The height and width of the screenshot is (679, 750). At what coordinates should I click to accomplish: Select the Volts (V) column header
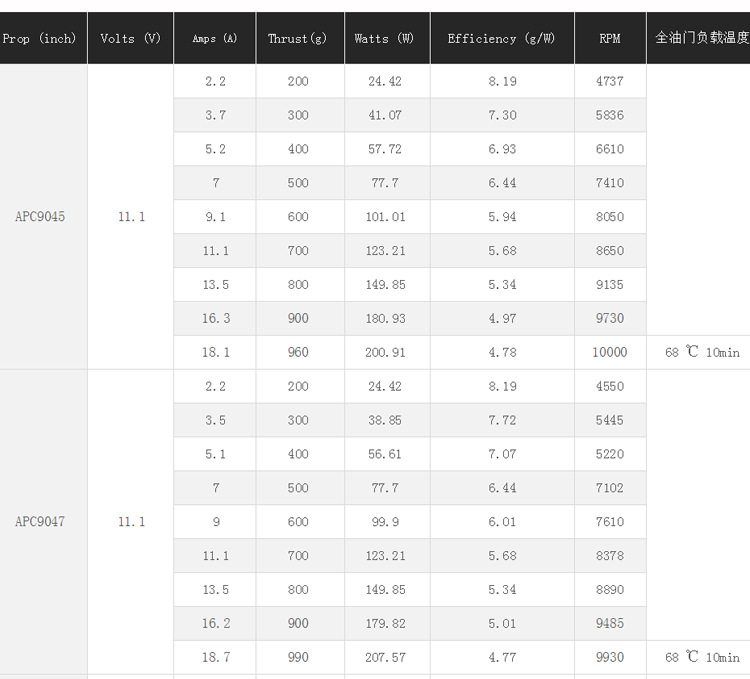(x=130, y=39)
